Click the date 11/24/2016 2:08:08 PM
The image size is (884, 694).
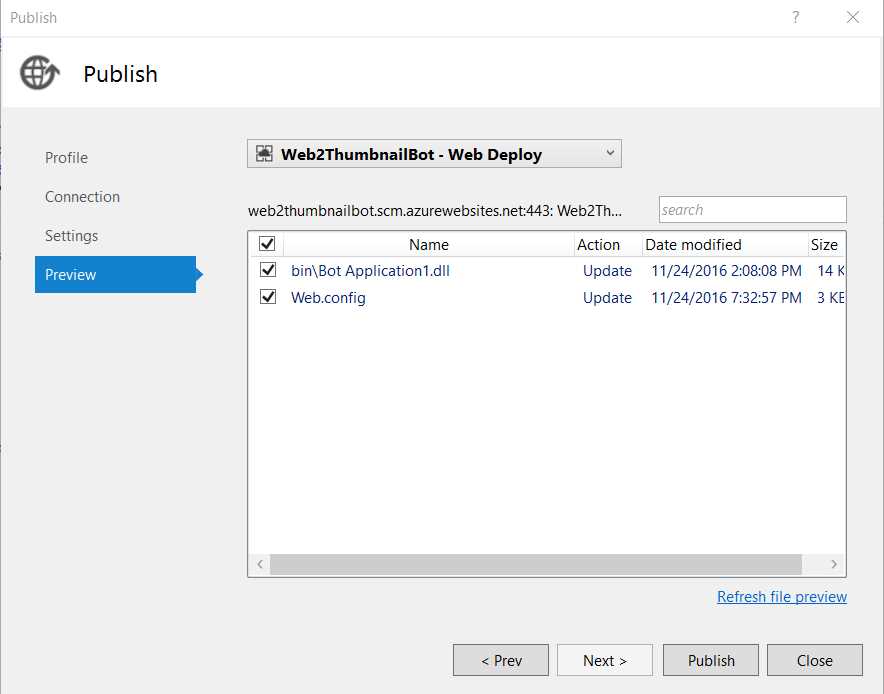pyautogui.click(x=726, y=271)
